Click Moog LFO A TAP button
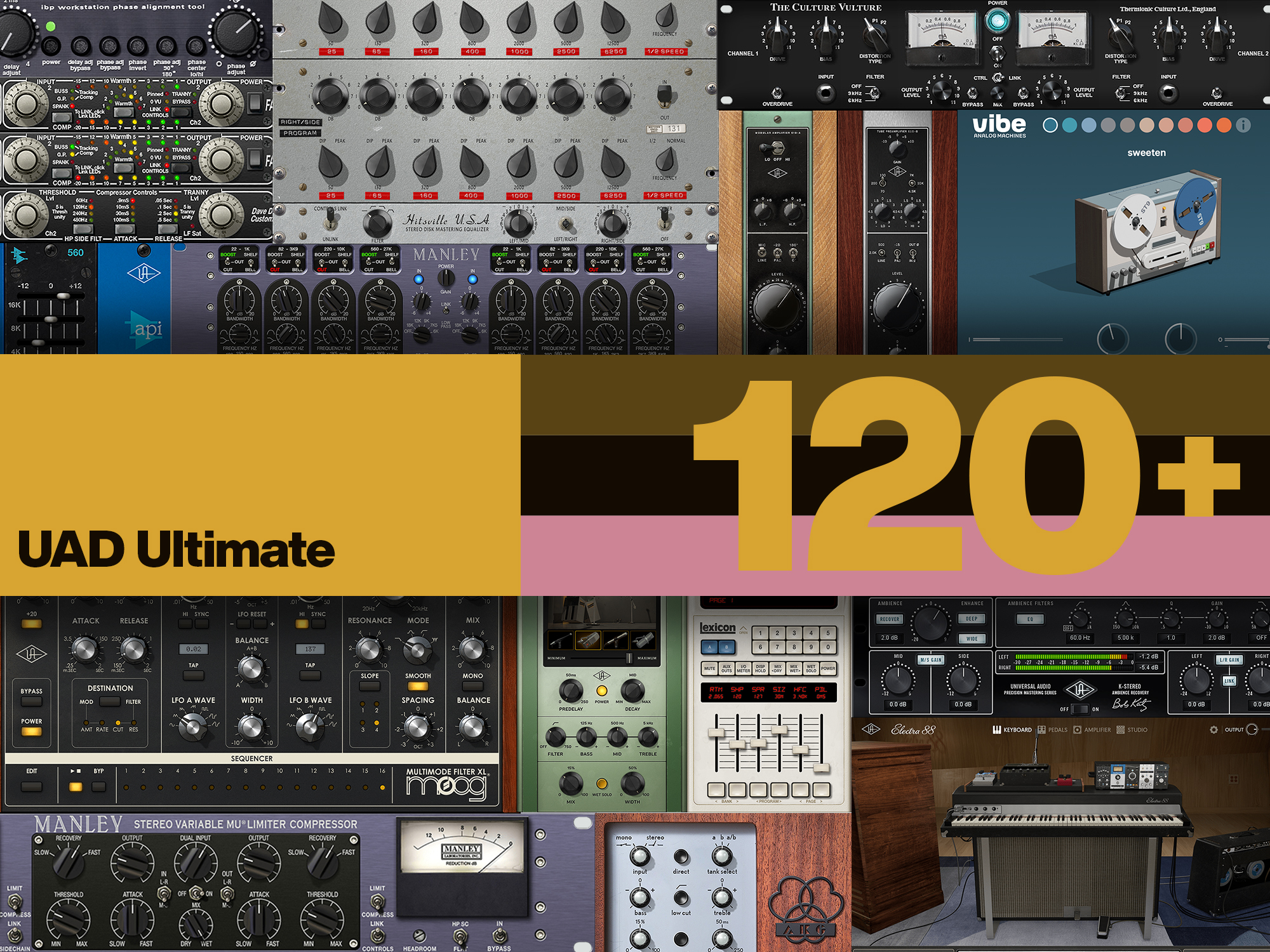1270x952 pixels. point(194,677)
